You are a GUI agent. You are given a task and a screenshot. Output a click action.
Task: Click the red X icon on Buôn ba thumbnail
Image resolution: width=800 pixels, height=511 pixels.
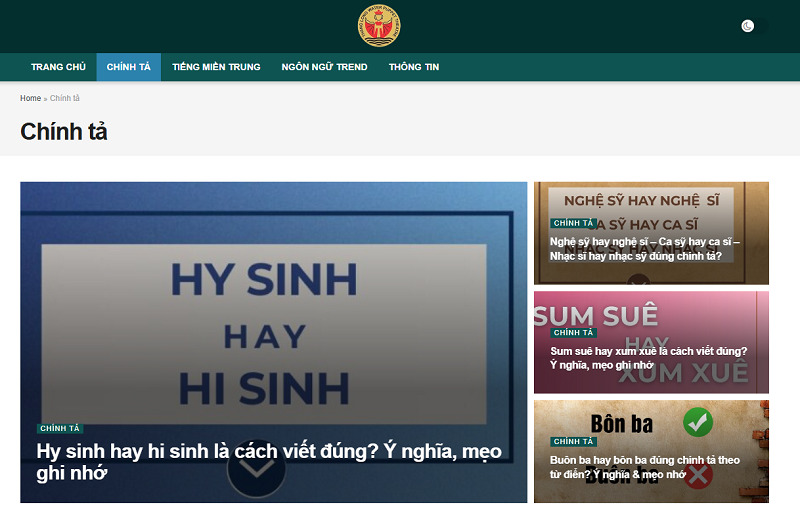coord(699,475)
